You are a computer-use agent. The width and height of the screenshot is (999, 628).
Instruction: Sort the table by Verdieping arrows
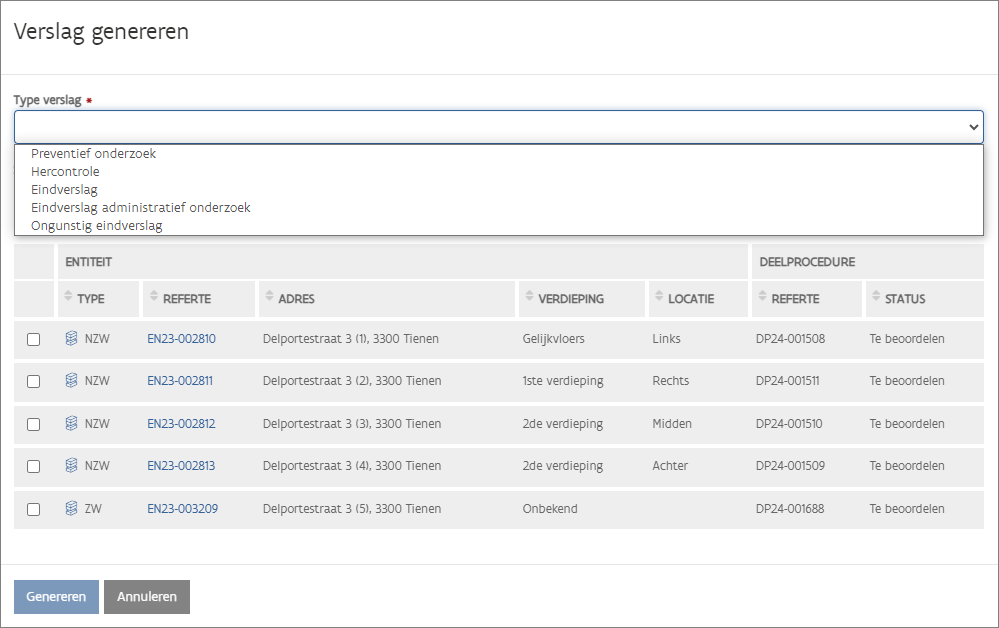click(529, 298)
